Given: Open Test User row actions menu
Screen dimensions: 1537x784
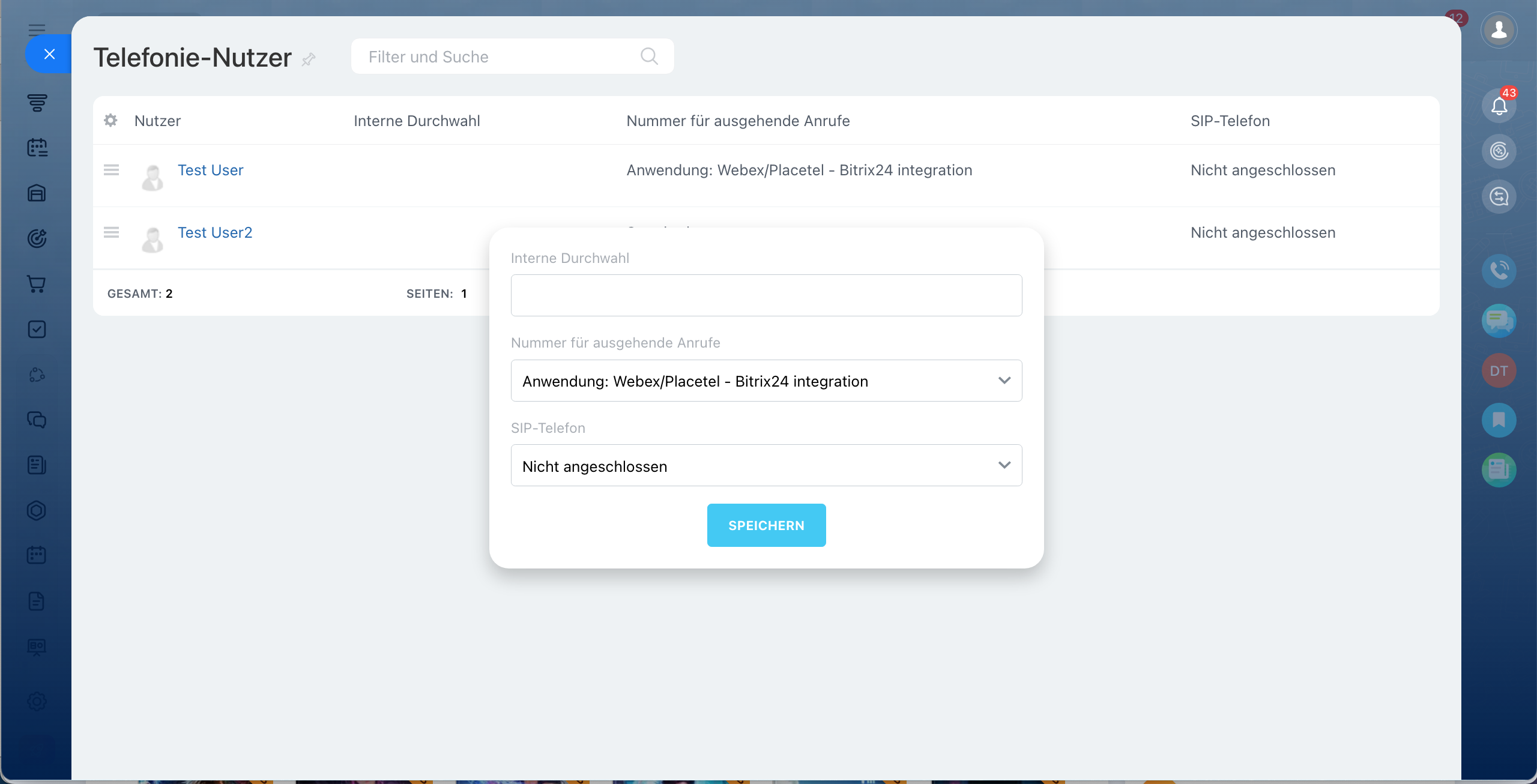Looking at the screenshot, I should coord(111,170).
